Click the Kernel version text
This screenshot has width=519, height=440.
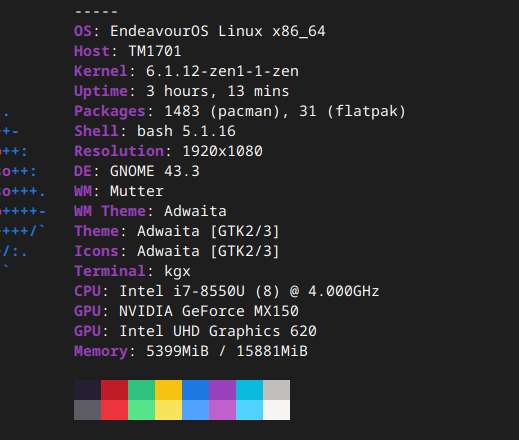click(222, 71)
